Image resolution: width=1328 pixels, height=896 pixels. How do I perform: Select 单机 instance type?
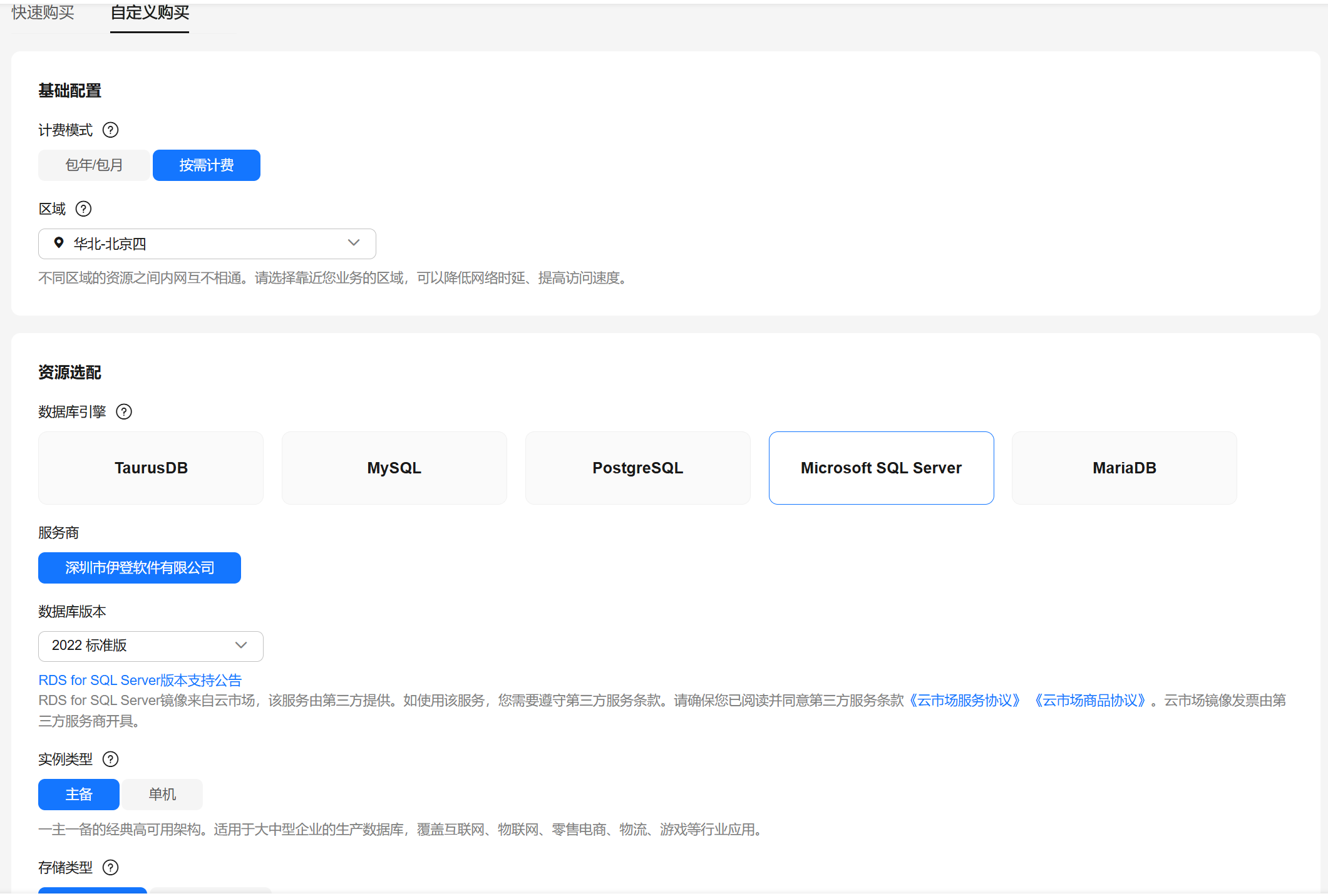162,795
